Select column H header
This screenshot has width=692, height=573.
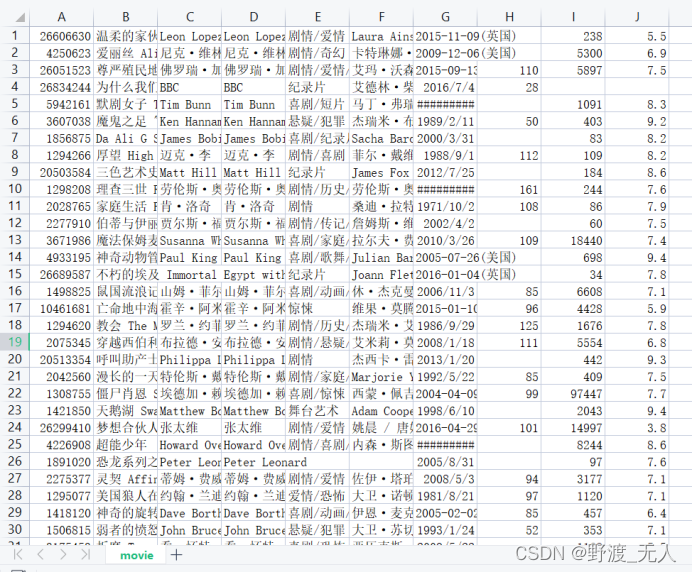[509, 17]
